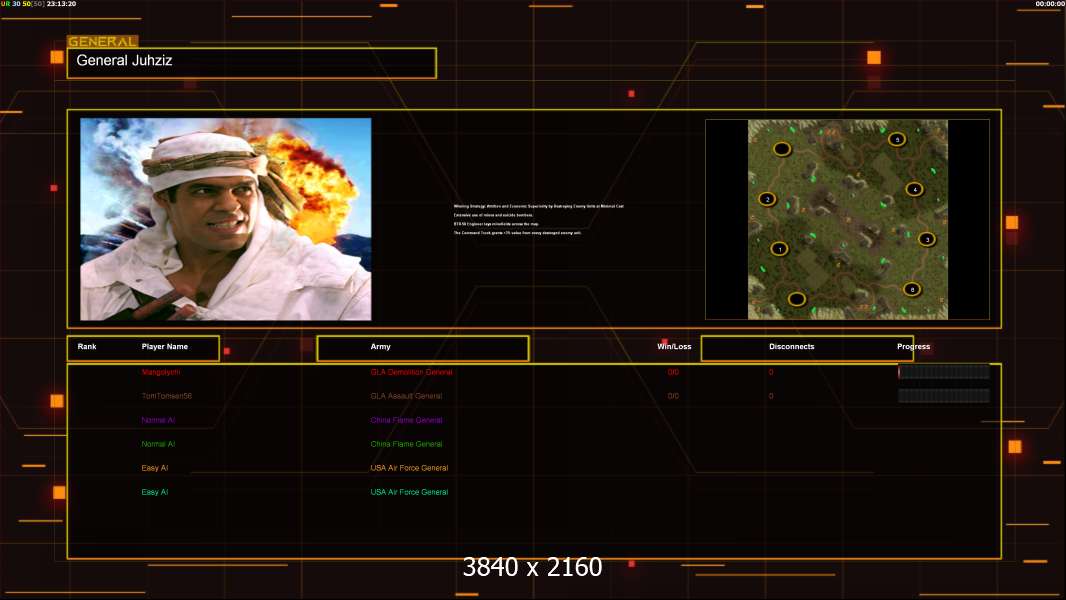The image size is (1066, 600).
Task: Click start position marker 5 on the map
Action: 897,139
